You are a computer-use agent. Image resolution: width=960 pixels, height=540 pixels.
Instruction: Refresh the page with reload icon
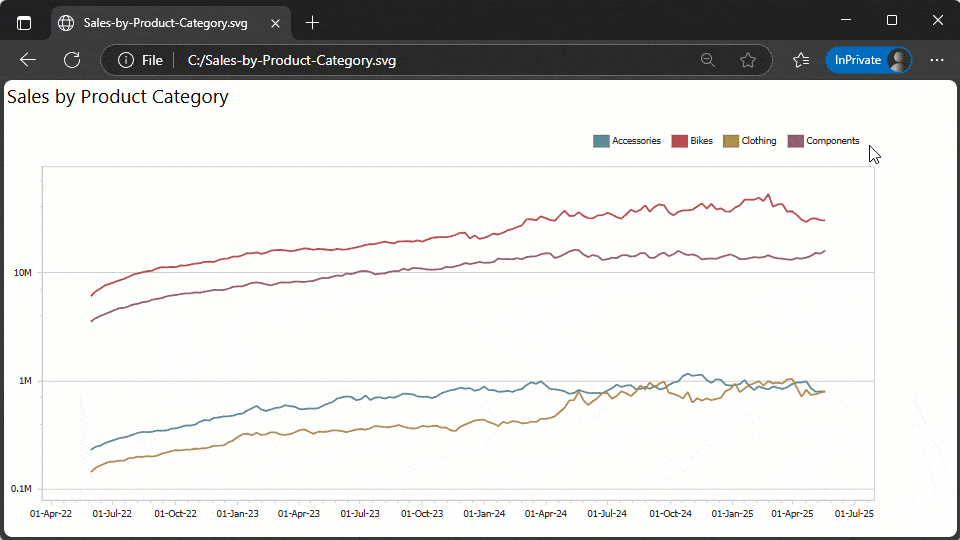[x=72, y=60]
